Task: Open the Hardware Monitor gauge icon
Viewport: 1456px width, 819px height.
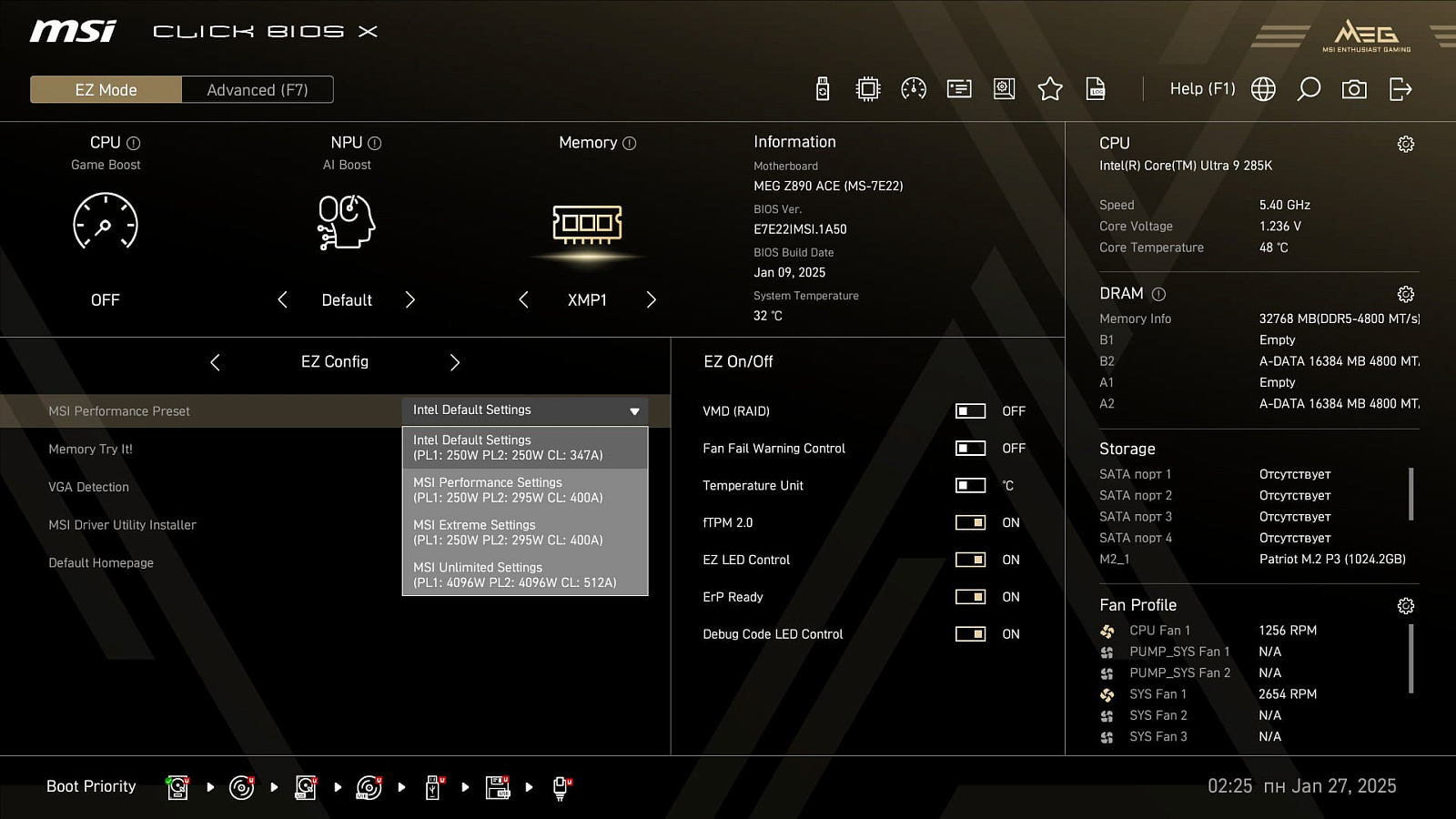Action: point(914,89)
